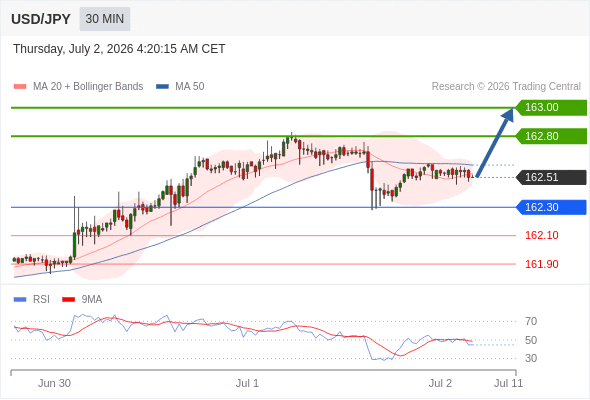Click the blue upward forecast arrow
This screenshot has width=590, height=400.
[495, 142]
